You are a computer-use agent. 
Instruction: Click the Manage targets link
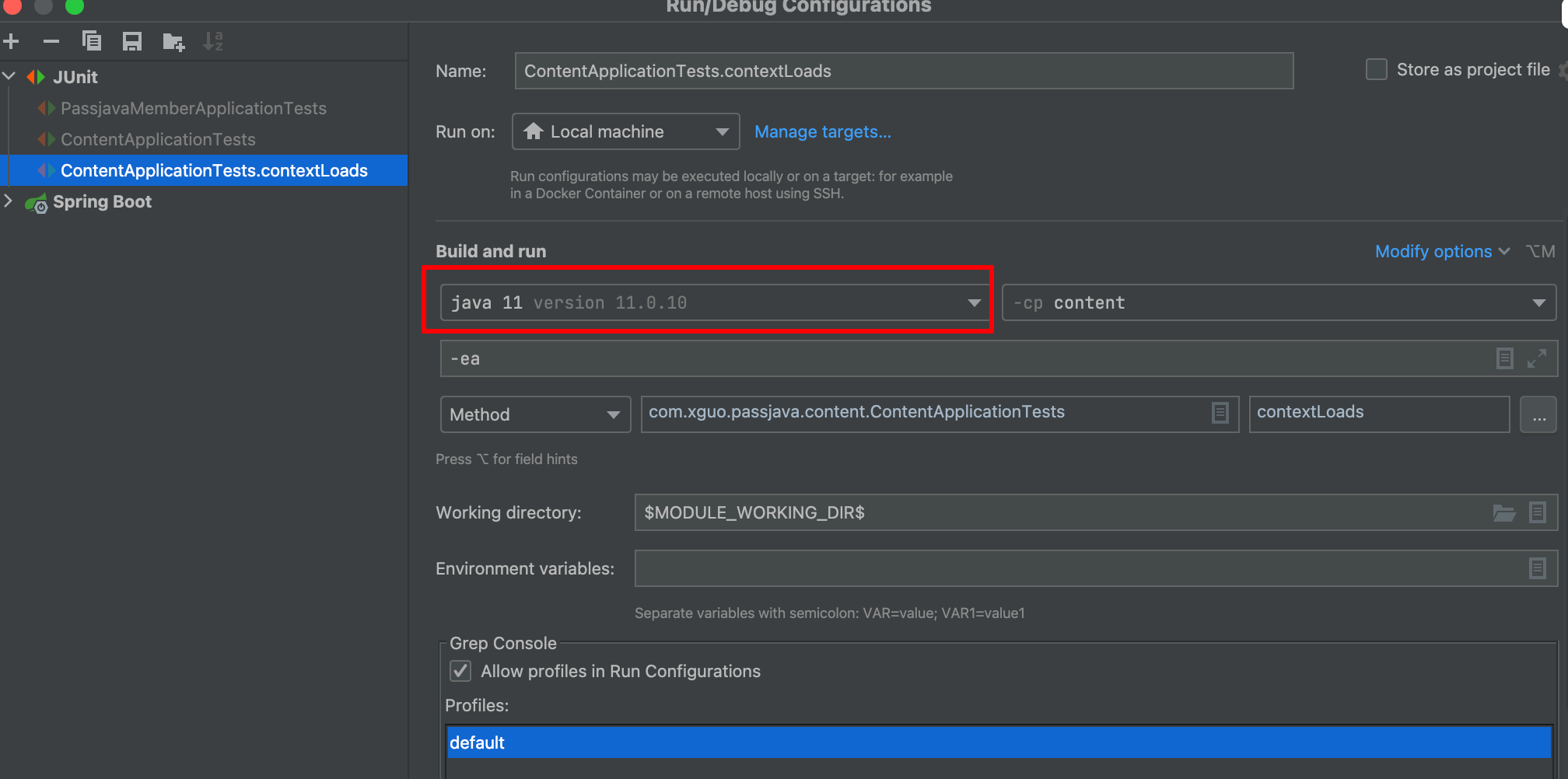click(822, 132)
